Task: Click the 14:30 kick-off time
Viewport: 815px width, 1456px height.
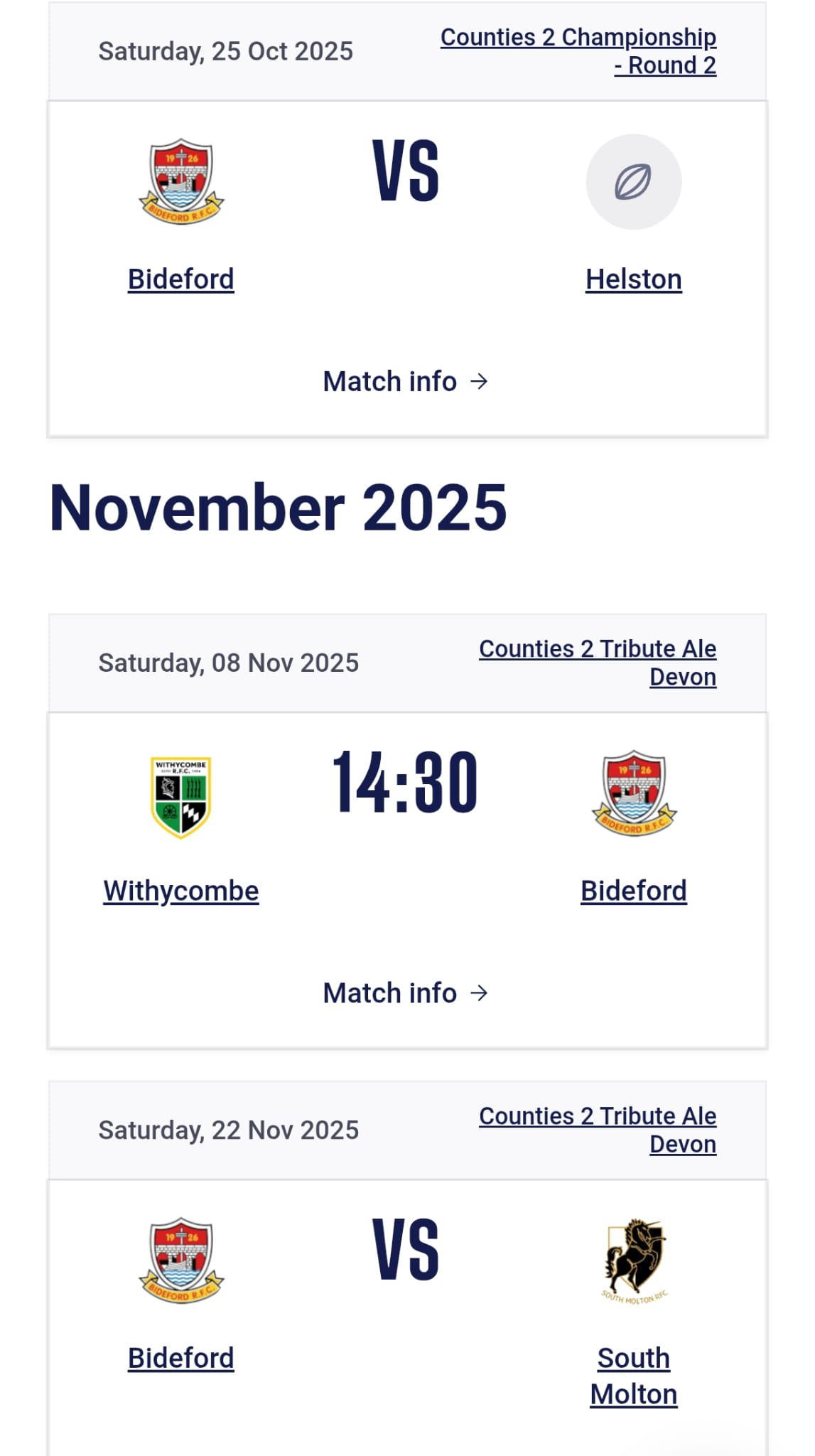Action: pyautogui.click(x=405, y=782)
